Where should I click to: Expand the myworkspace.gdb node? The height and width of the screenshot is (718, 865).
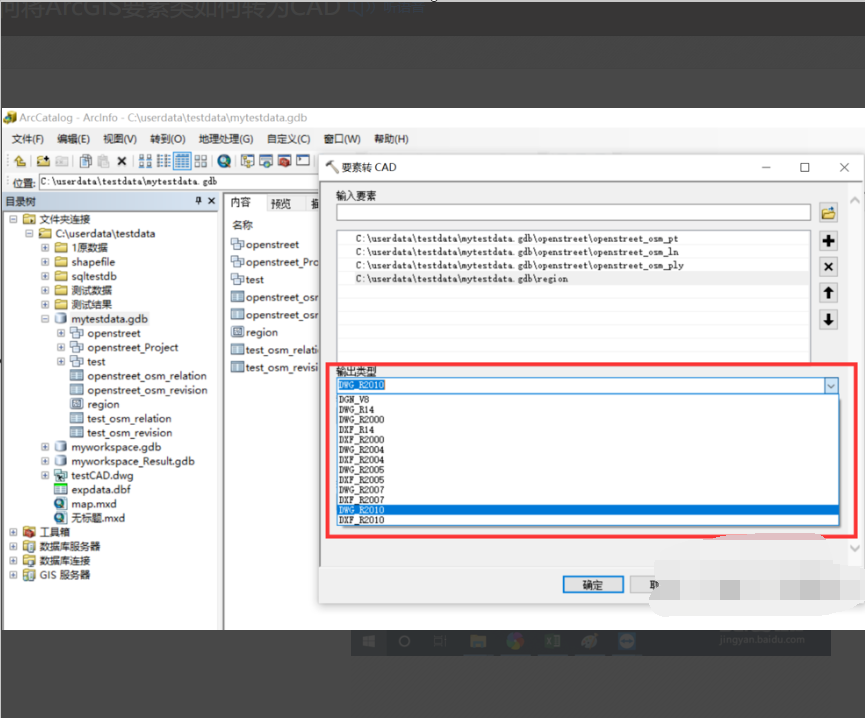[x=45, y=447]
